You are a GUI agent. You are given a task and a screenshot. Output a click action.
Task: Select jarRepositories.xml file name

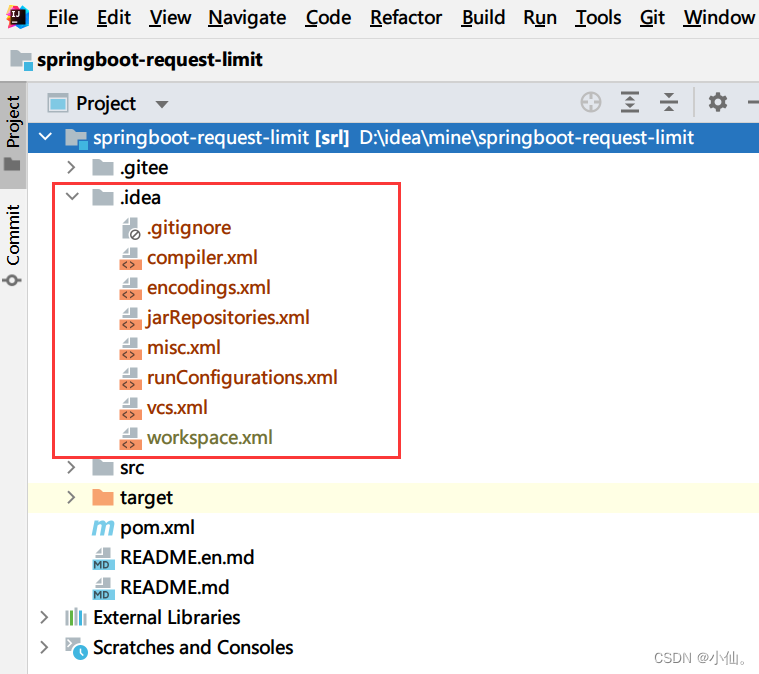tap(228, 318)
